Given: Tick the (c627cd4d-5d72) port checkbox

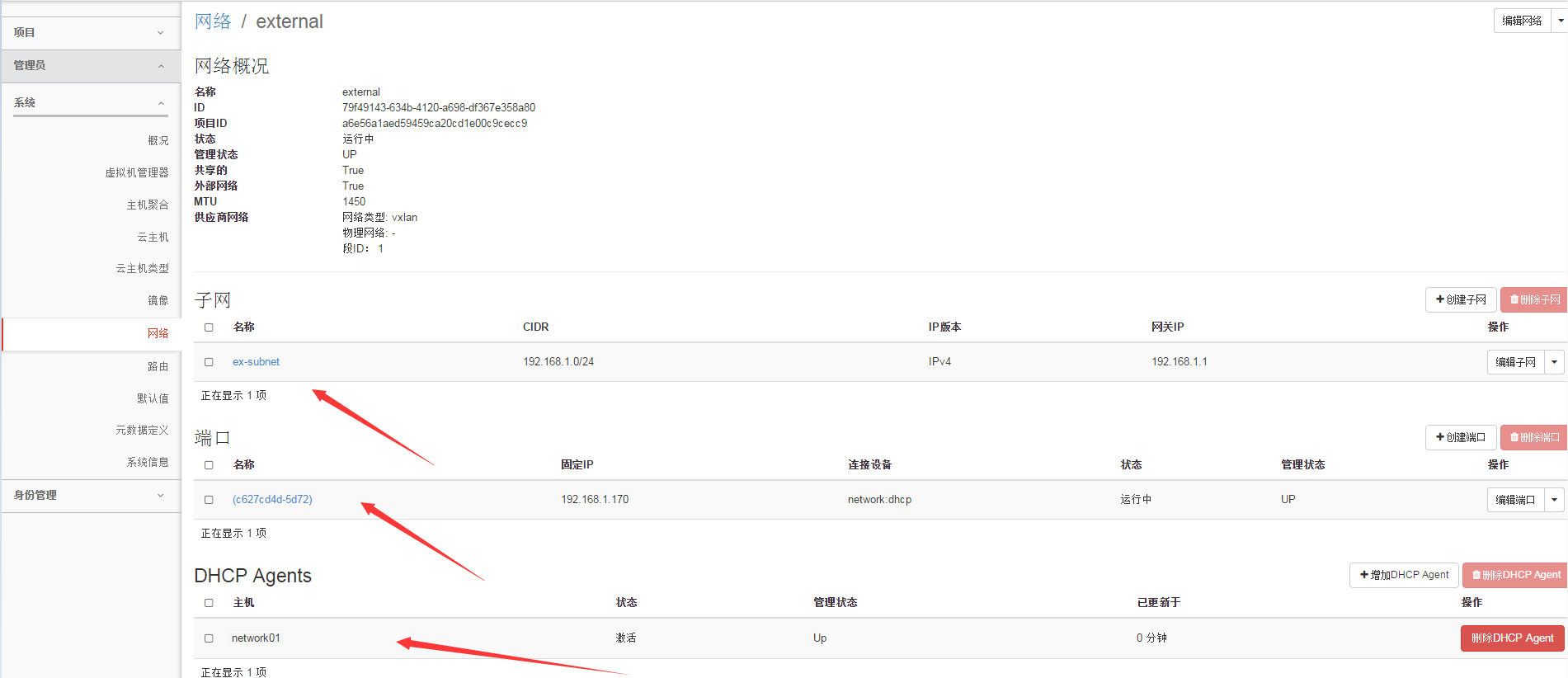Looking at the screenshot, I should [x=209, y=500].
